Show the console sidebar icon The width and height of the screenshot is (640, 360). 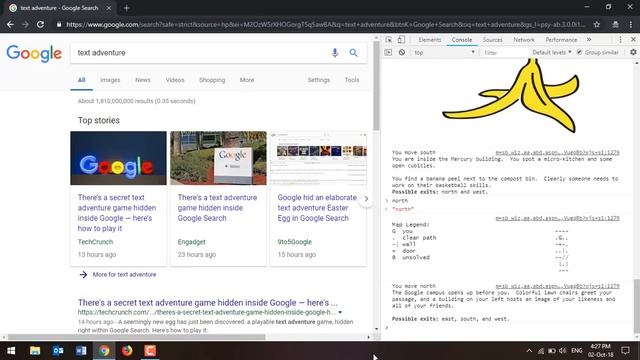(x=388, y=52)
